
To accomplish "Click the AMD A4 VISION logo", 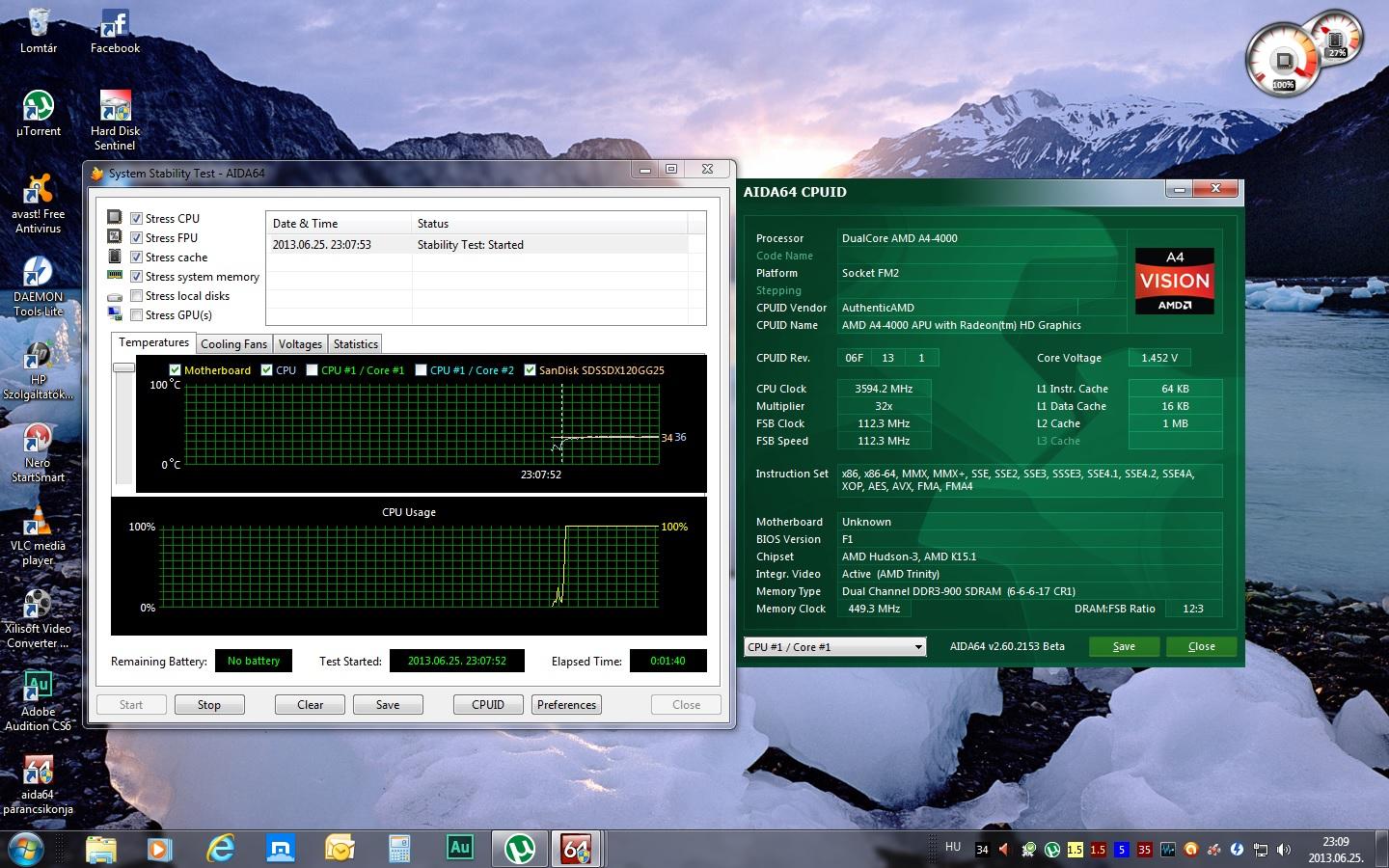I will 1174,281.
